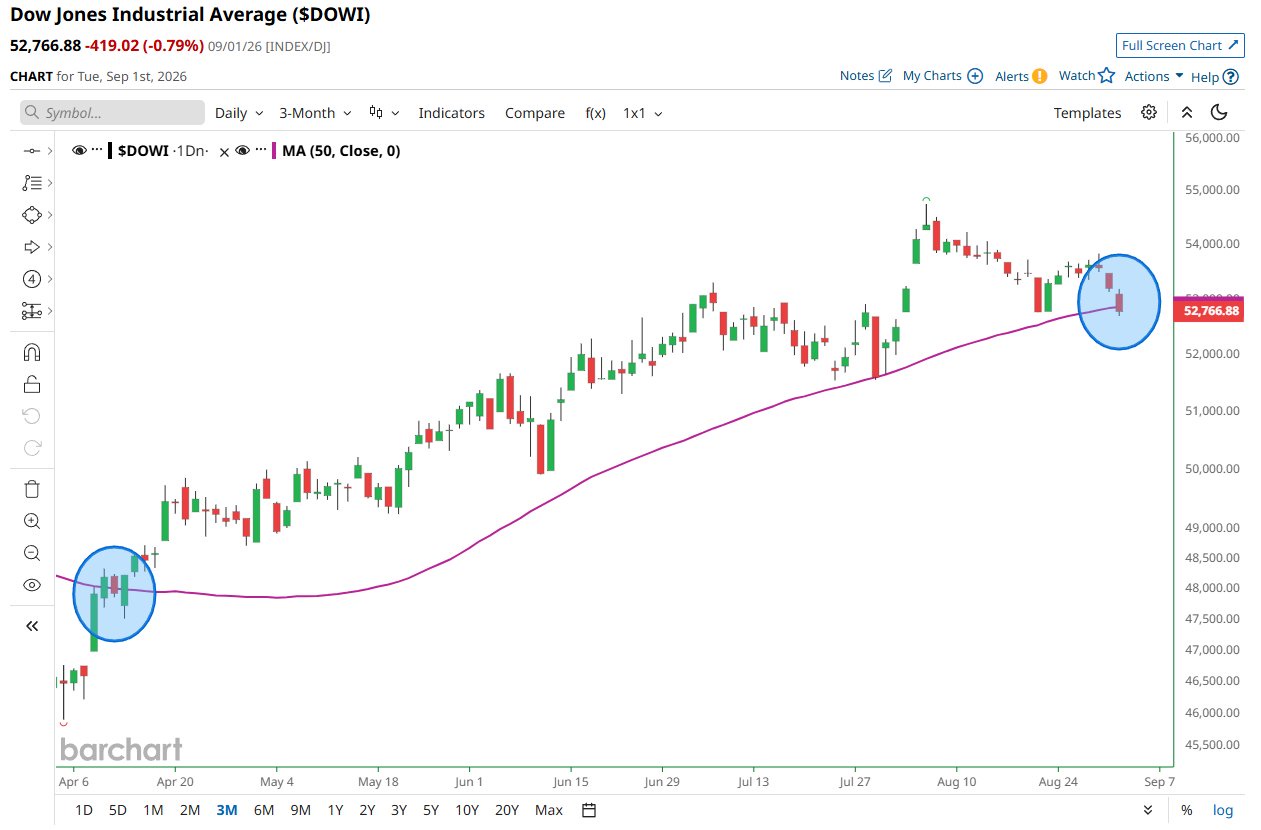Image resolution: width=1261 pixels, height=830 pixels.
Task: Toggle percent scale mode
Action: click(1186, 810)
